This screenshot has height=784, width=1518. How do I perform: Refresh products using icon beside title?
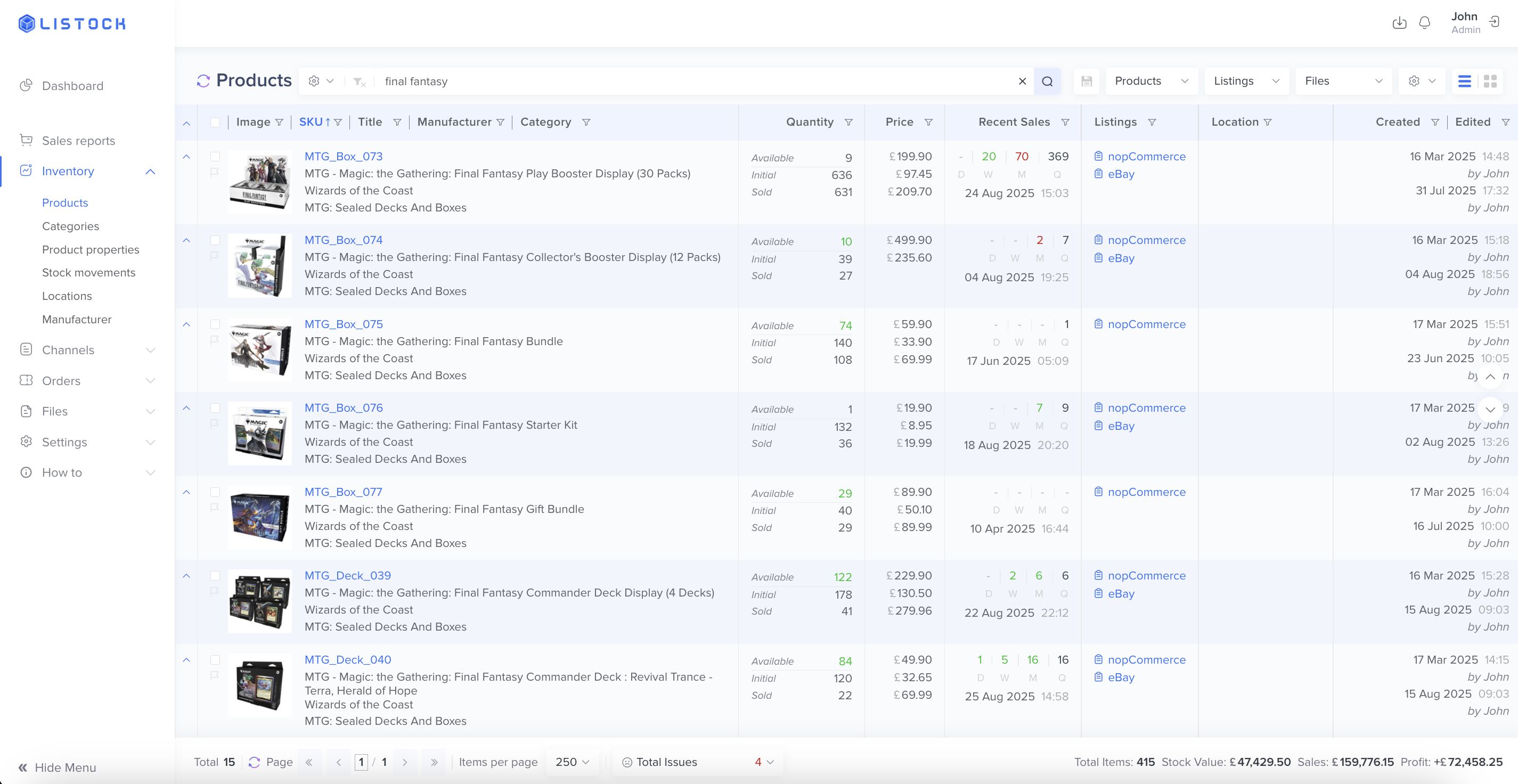pos(203,81)
